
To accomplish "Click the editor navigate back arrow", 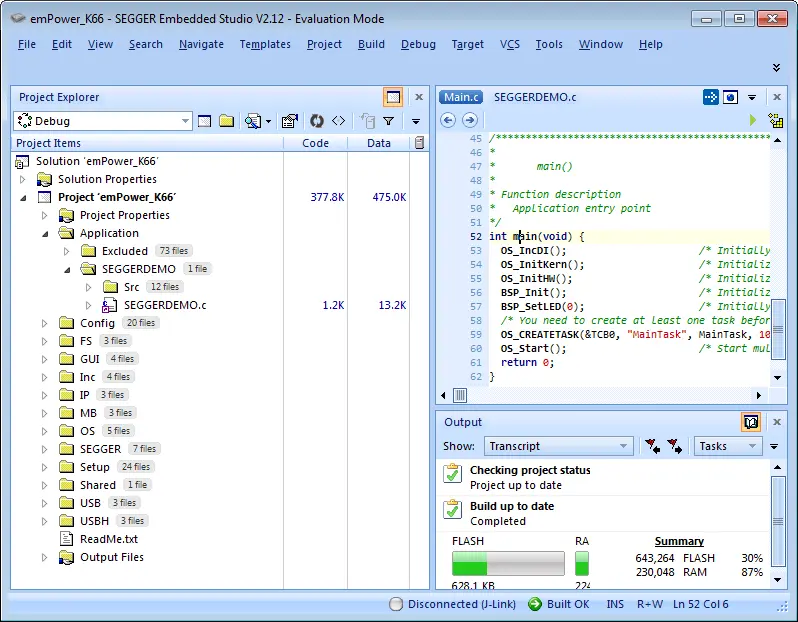I will [x=448, y=120].
